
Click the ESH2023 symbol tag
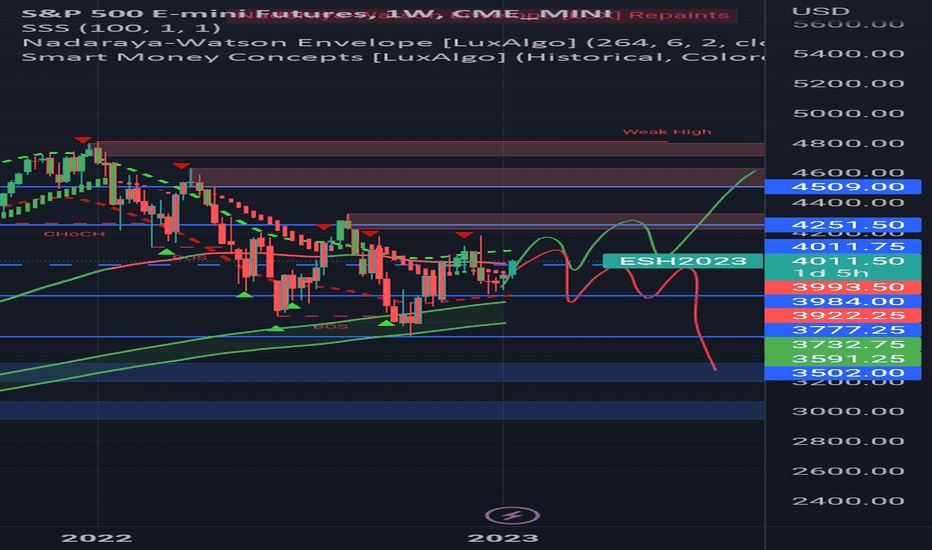coord(683,260)
